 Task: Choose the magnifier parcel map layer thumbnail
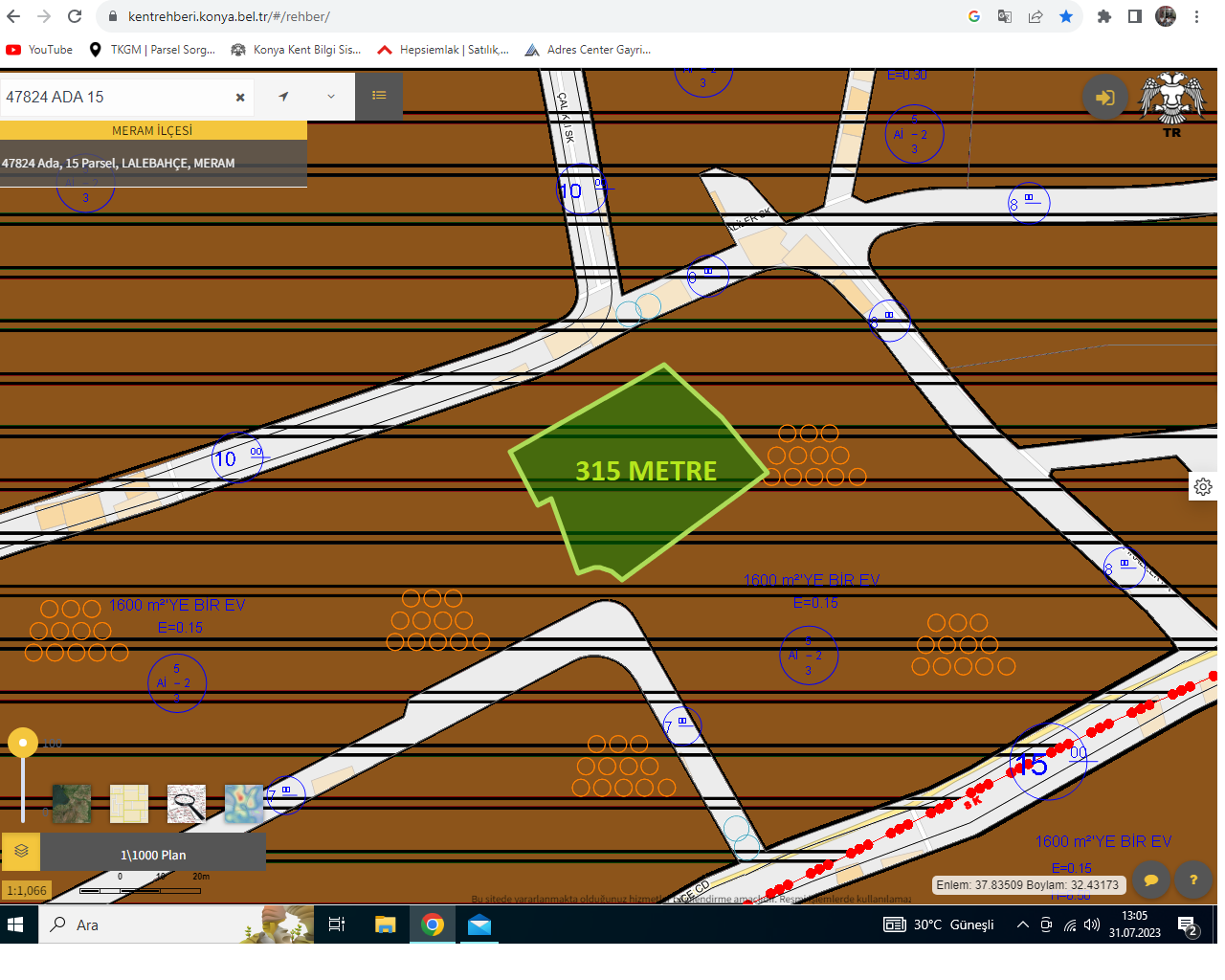pyautogui.click(x=187, y=804)
